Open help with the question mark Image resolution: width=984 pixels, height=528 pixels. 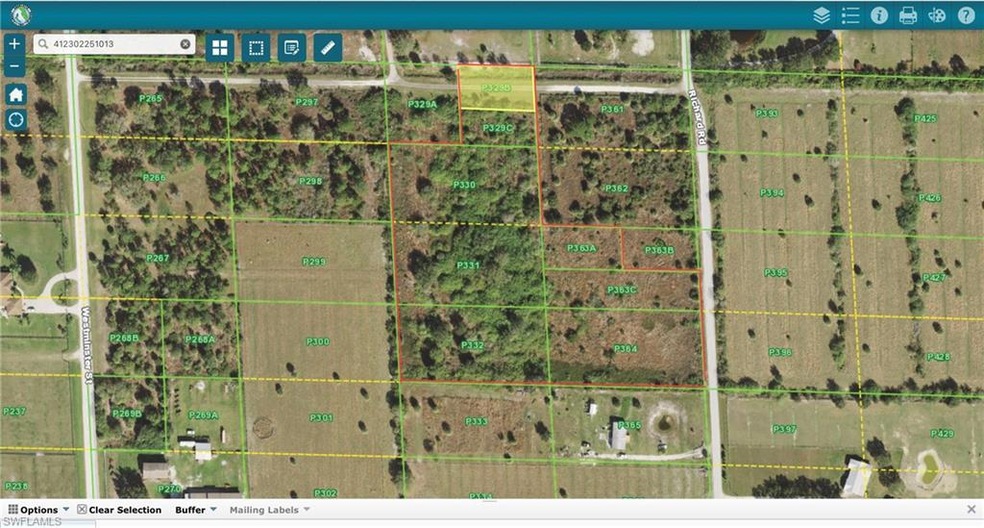[966, 15]
